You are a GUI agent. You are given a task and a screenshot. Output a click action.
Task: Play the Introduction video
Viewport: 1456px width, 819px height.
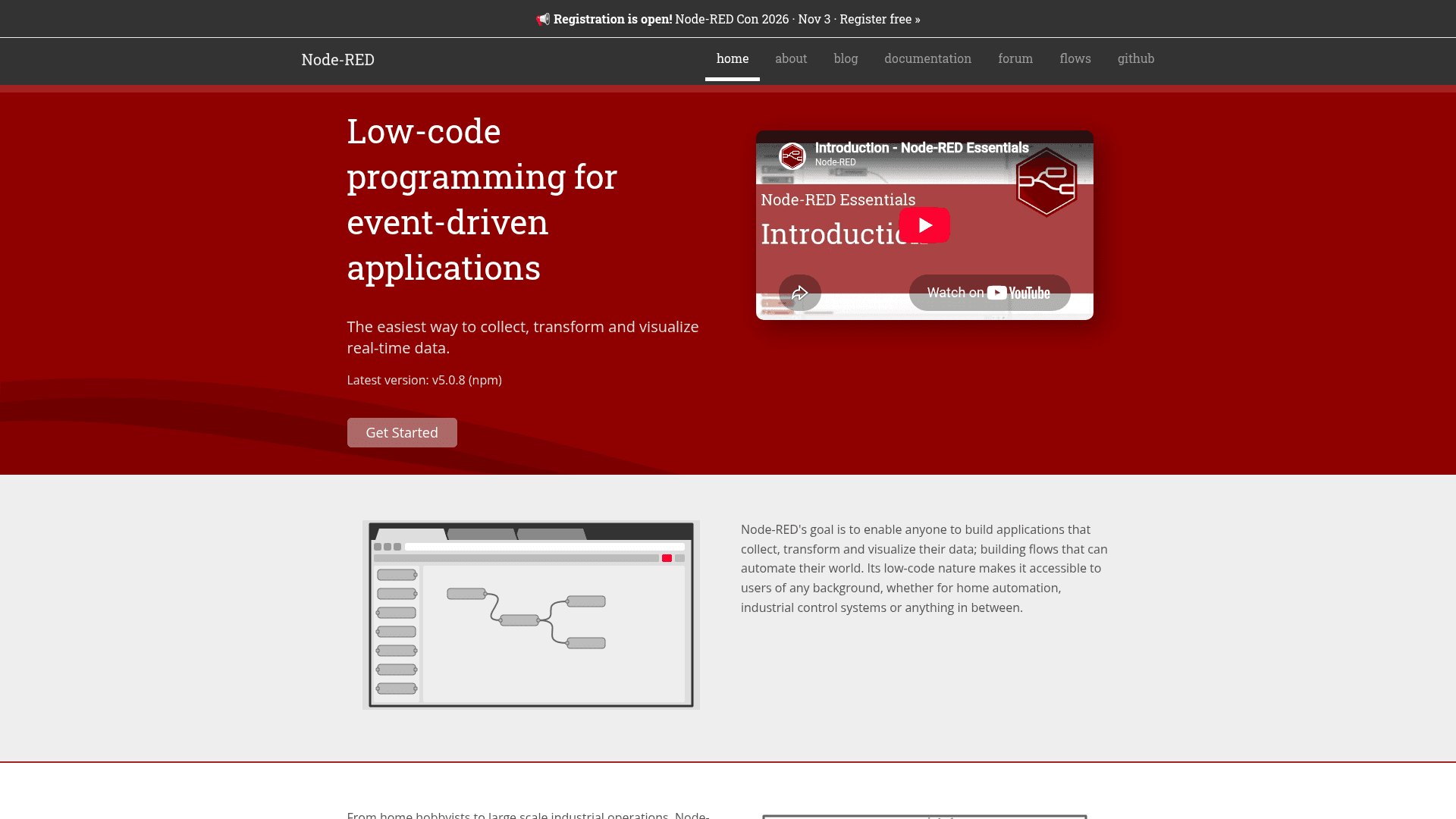(924, 225)
